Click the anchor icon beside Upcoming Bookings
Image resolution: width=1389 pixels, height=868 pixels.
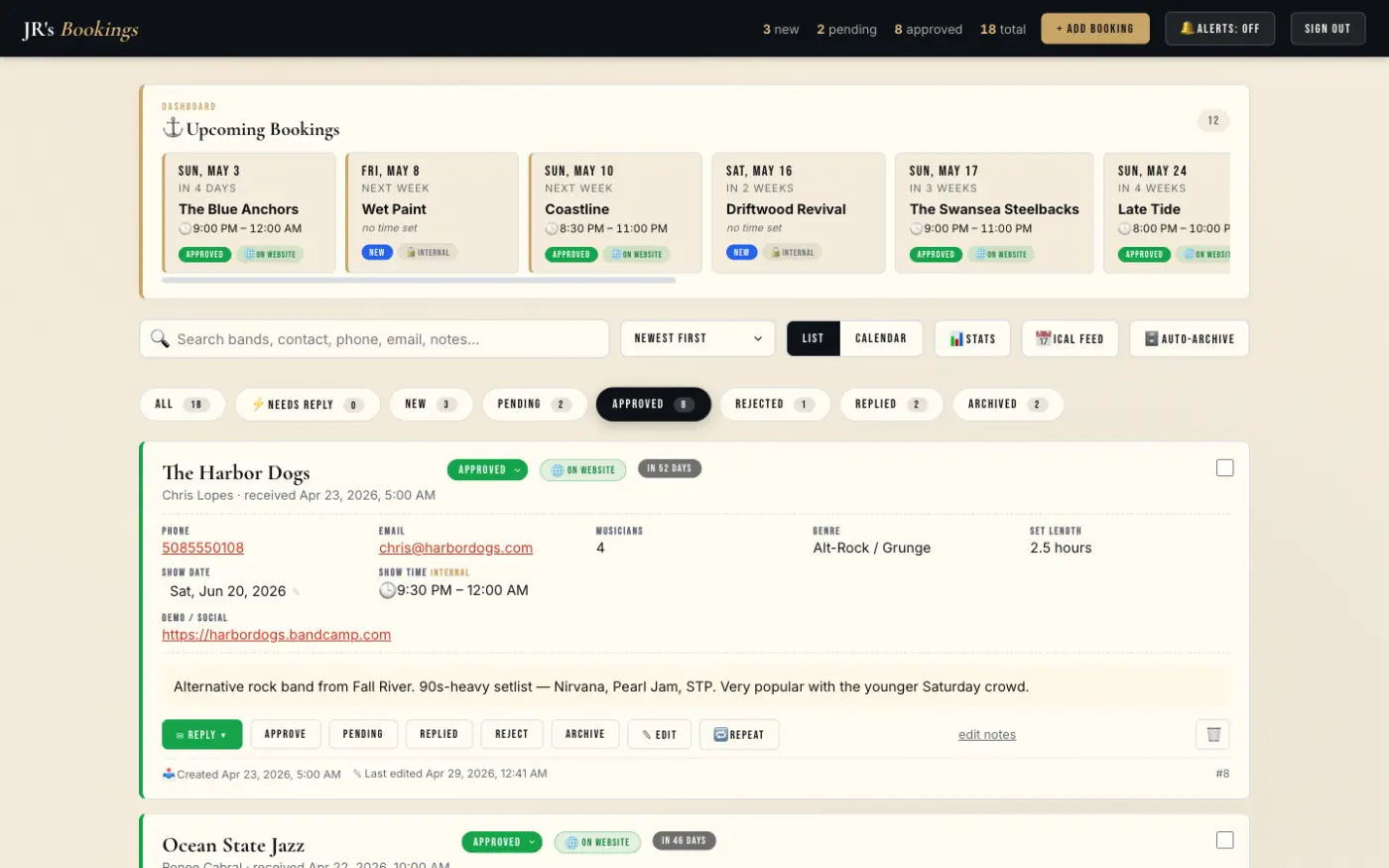(x=172, y=126)
